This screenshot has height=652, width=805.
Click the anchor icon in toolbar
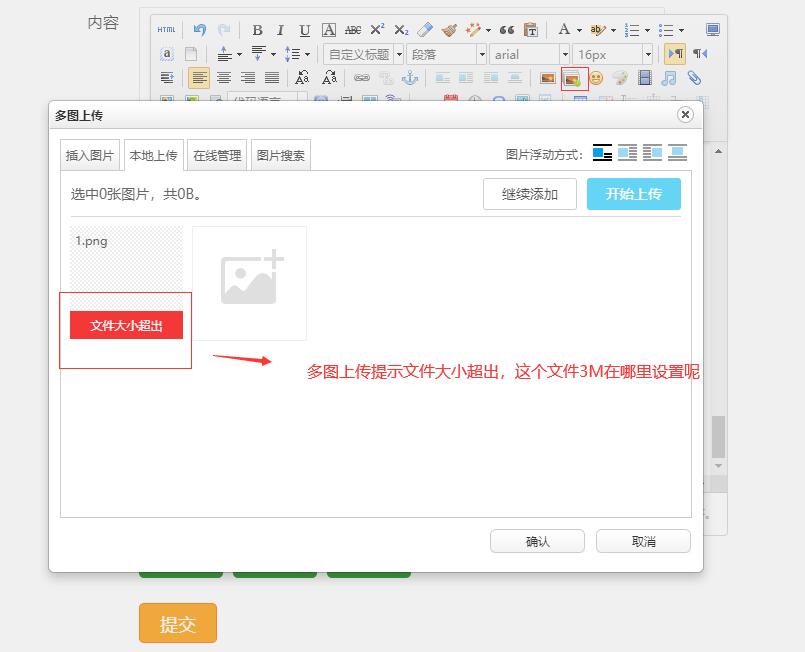(x=409, y=78)
